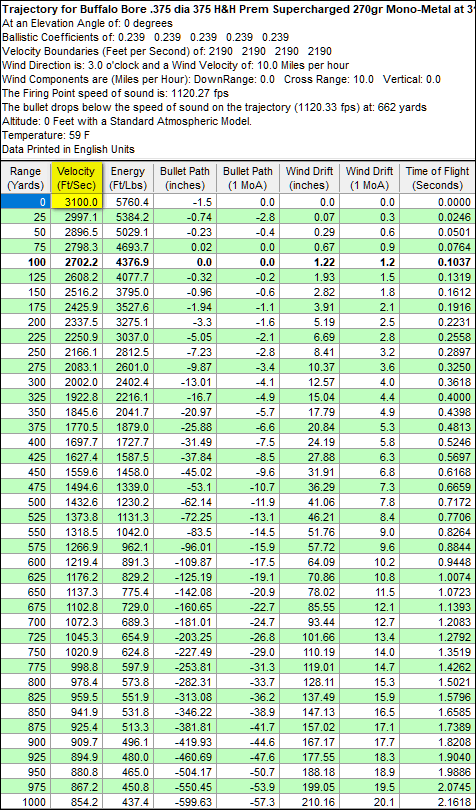This screenshot has height=810, width=476.
Task: Click energy value 2041.7
Action: (128, 412)
